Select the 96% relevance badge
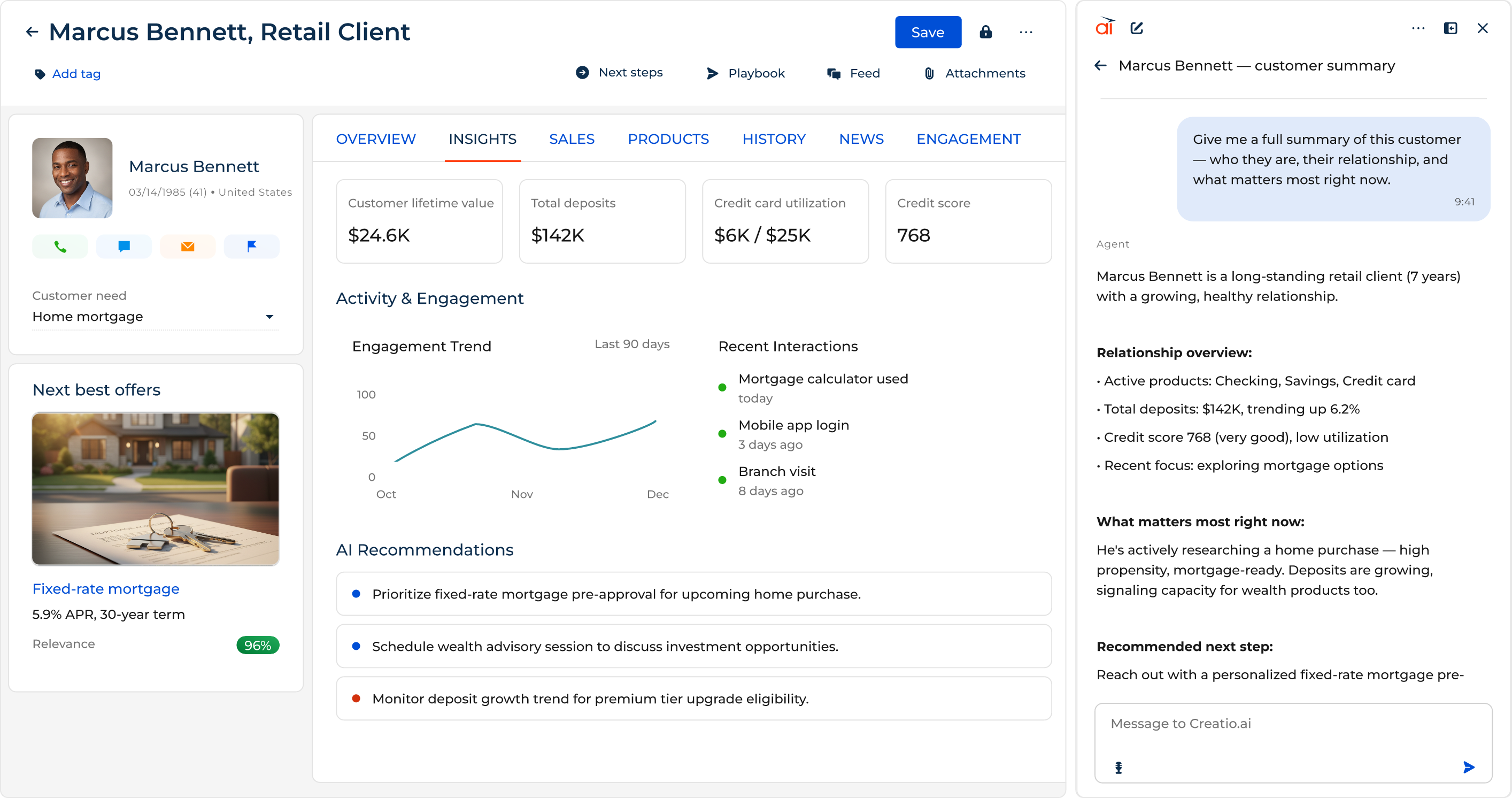Screen dimensions: 1512x798 (x=258, y=646)
